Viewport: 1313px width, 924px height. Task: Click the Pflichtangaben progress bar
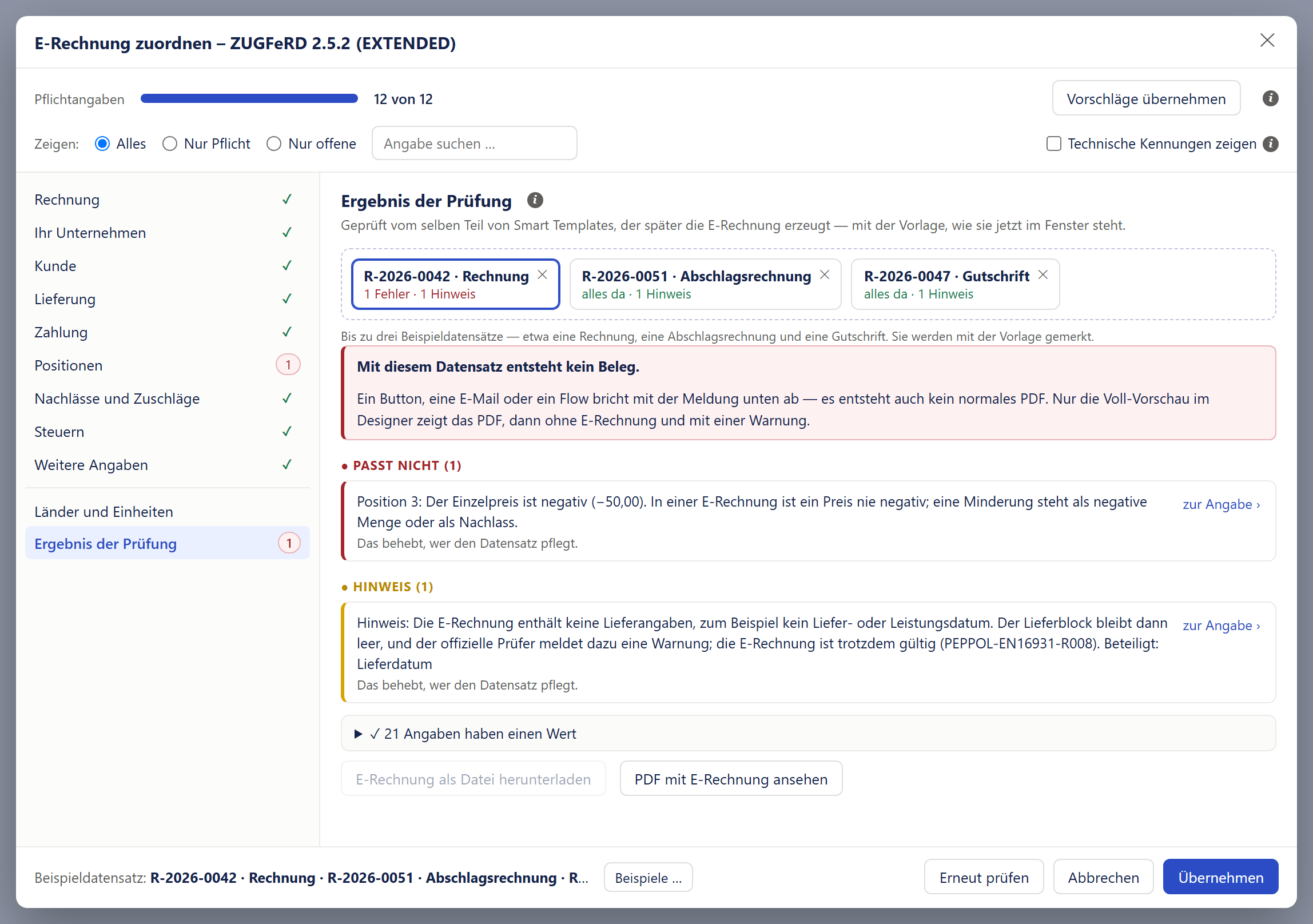249,98
